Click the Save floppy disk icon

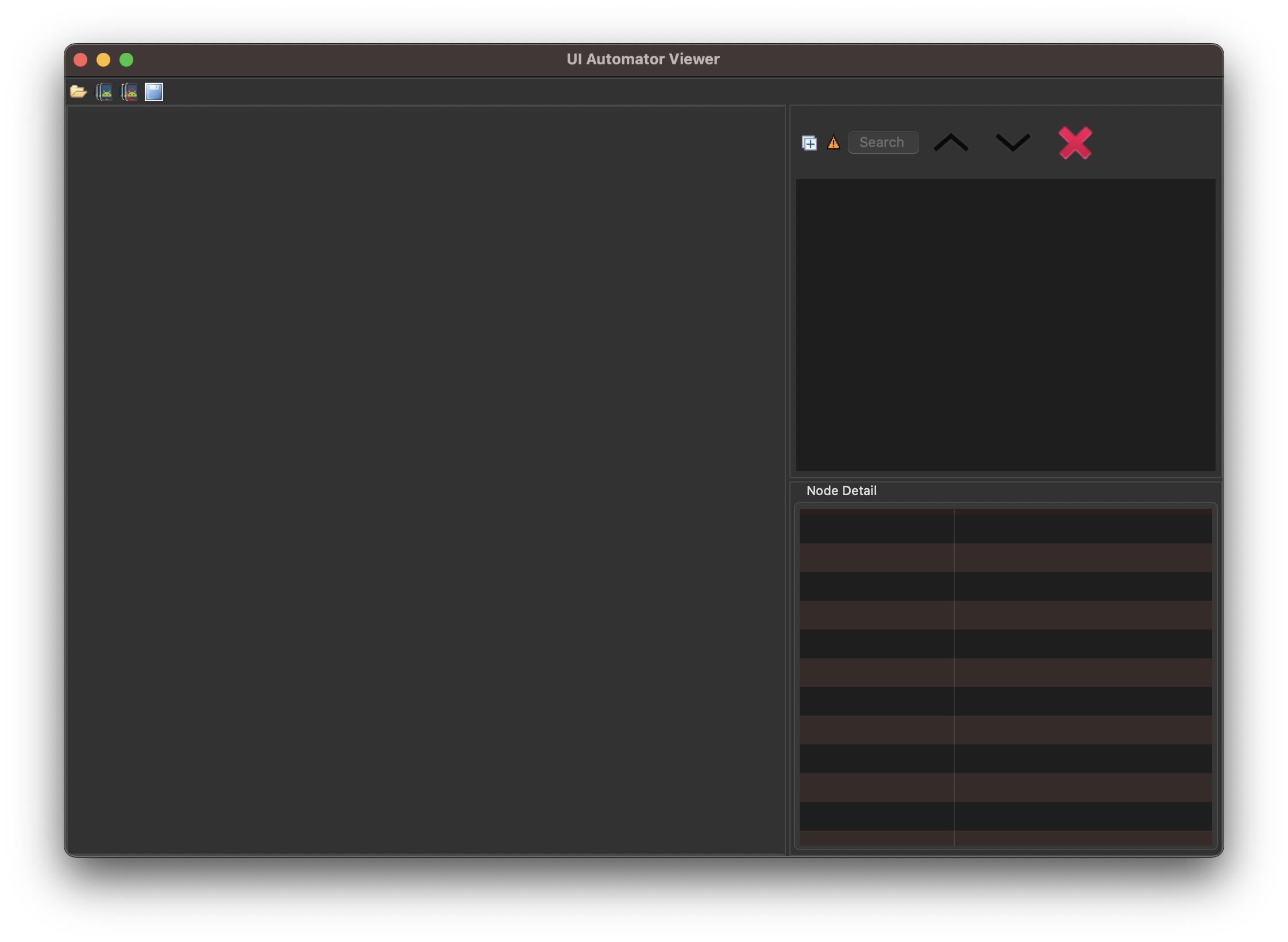(x=154, y=92)
